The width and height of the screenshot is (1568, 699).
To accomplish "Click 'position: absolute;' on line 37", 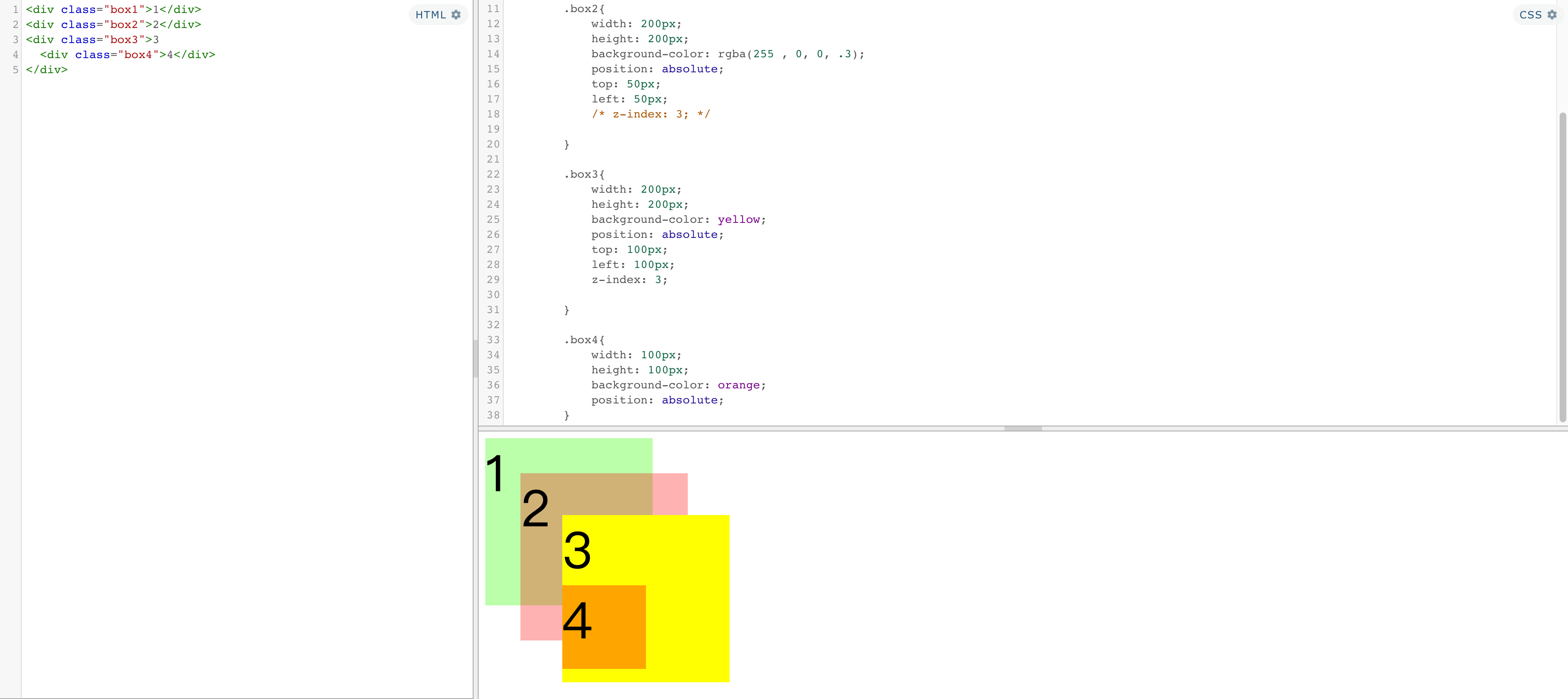I will (657, 401).
